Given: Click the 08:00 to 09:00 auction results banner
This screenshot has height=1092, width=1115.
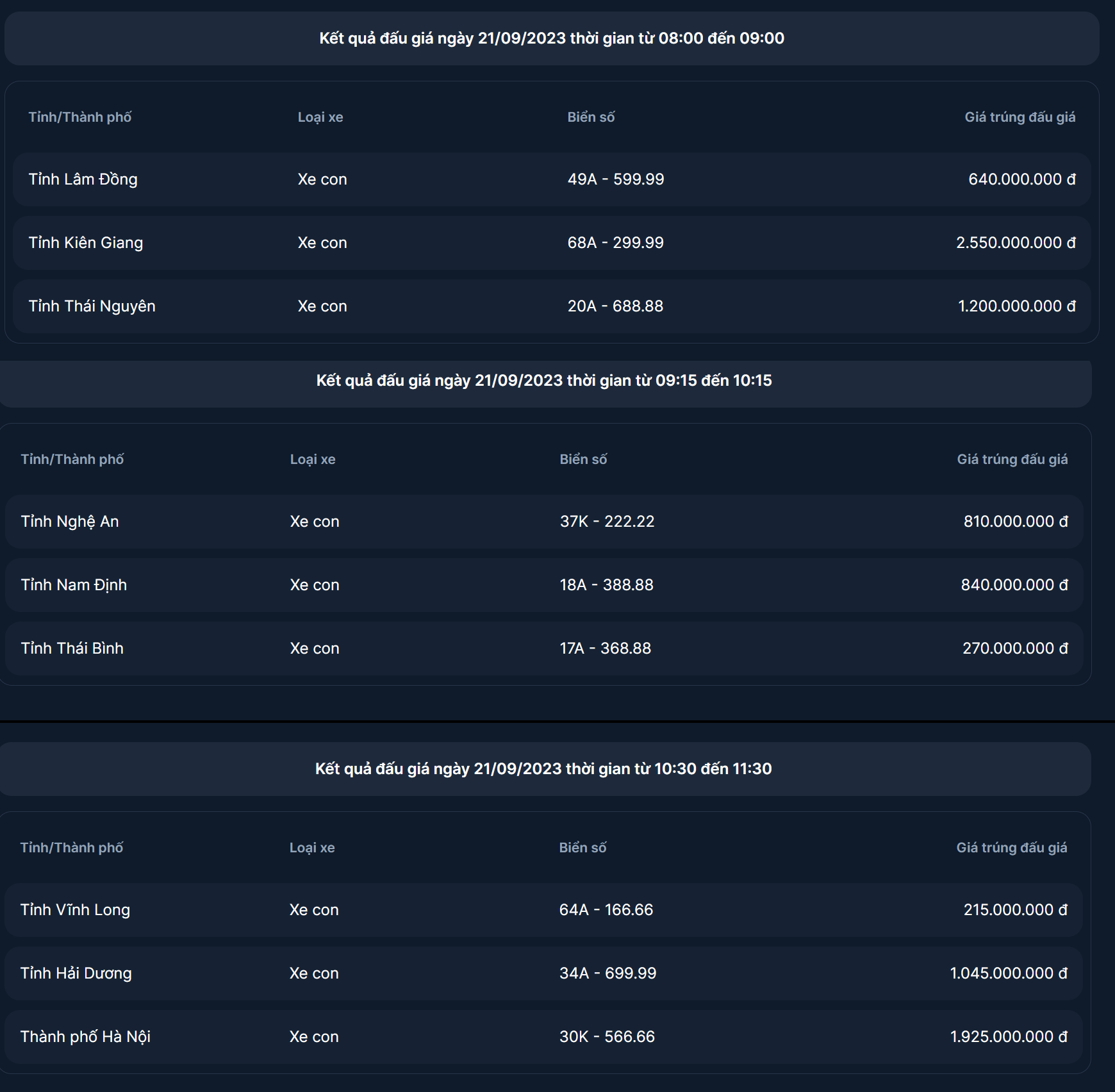Looking at the screenshot, I should pos(551,38).
